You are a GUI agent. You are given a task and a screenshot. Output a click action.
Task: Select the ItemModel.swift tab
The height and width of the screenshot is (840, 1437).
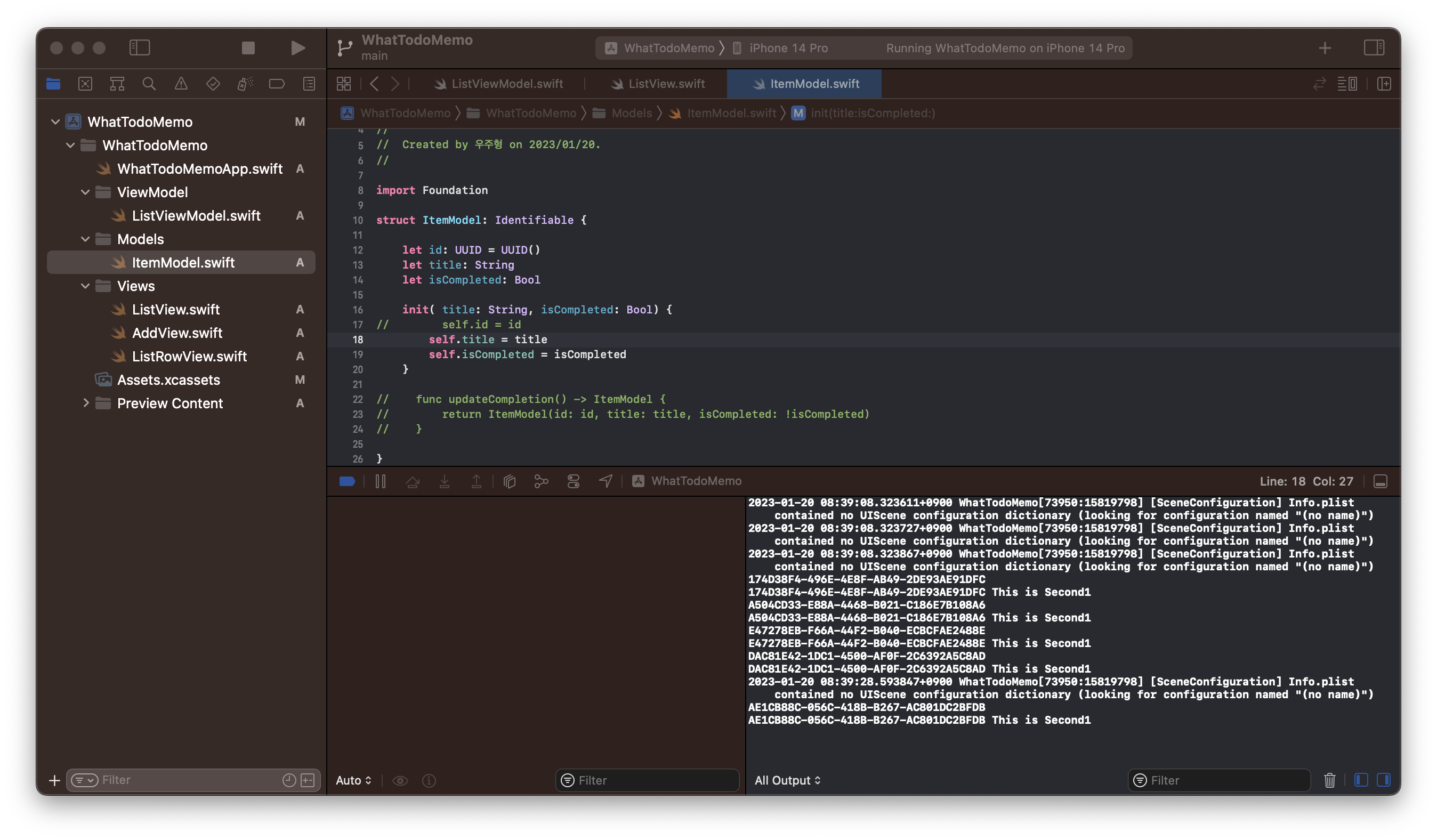(804, 84)
